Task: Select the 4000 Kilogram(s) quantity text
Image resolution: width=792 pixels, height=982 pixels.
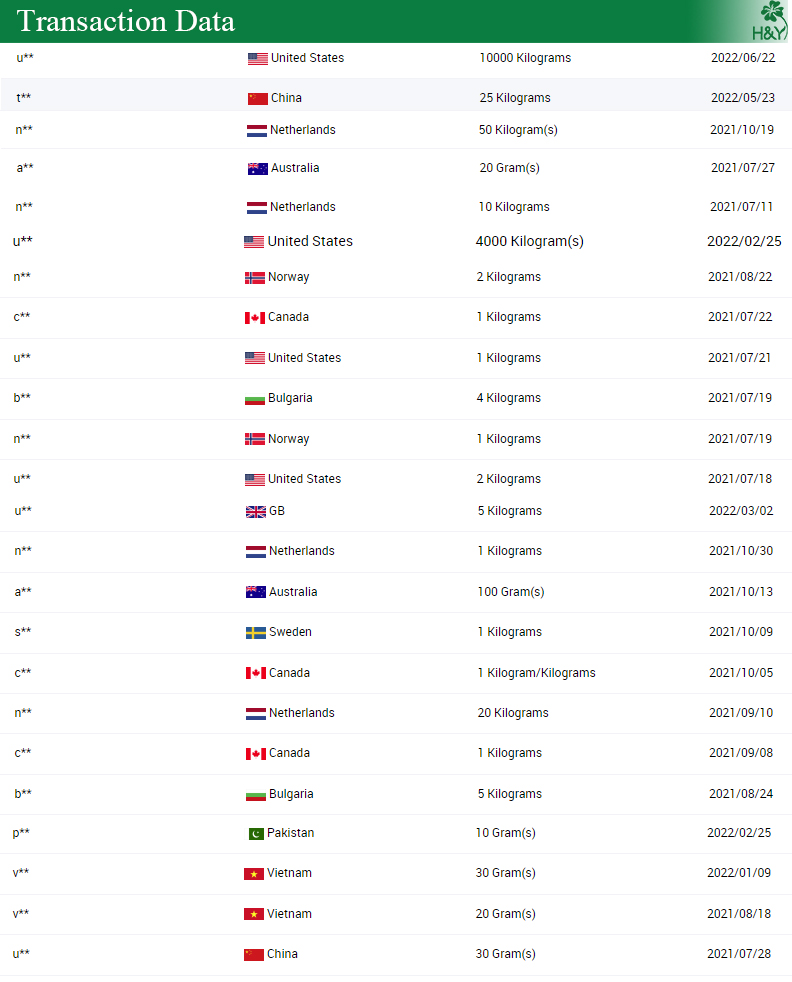Action: [x=529, y=241]
